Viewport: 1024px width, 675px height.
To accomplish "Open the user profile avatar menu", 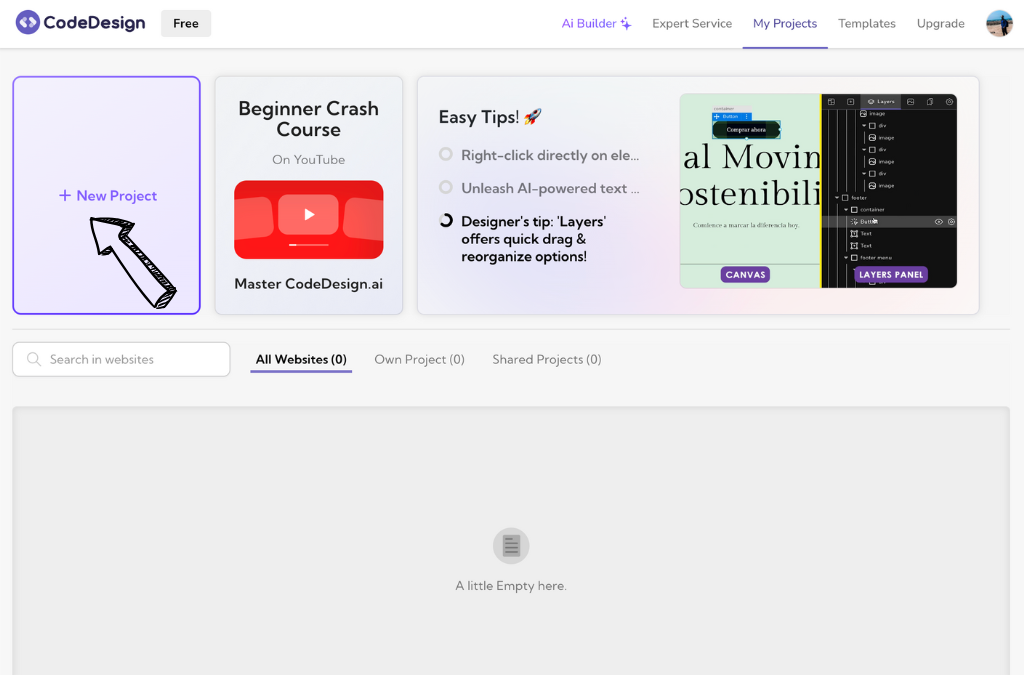I will 999,24.
